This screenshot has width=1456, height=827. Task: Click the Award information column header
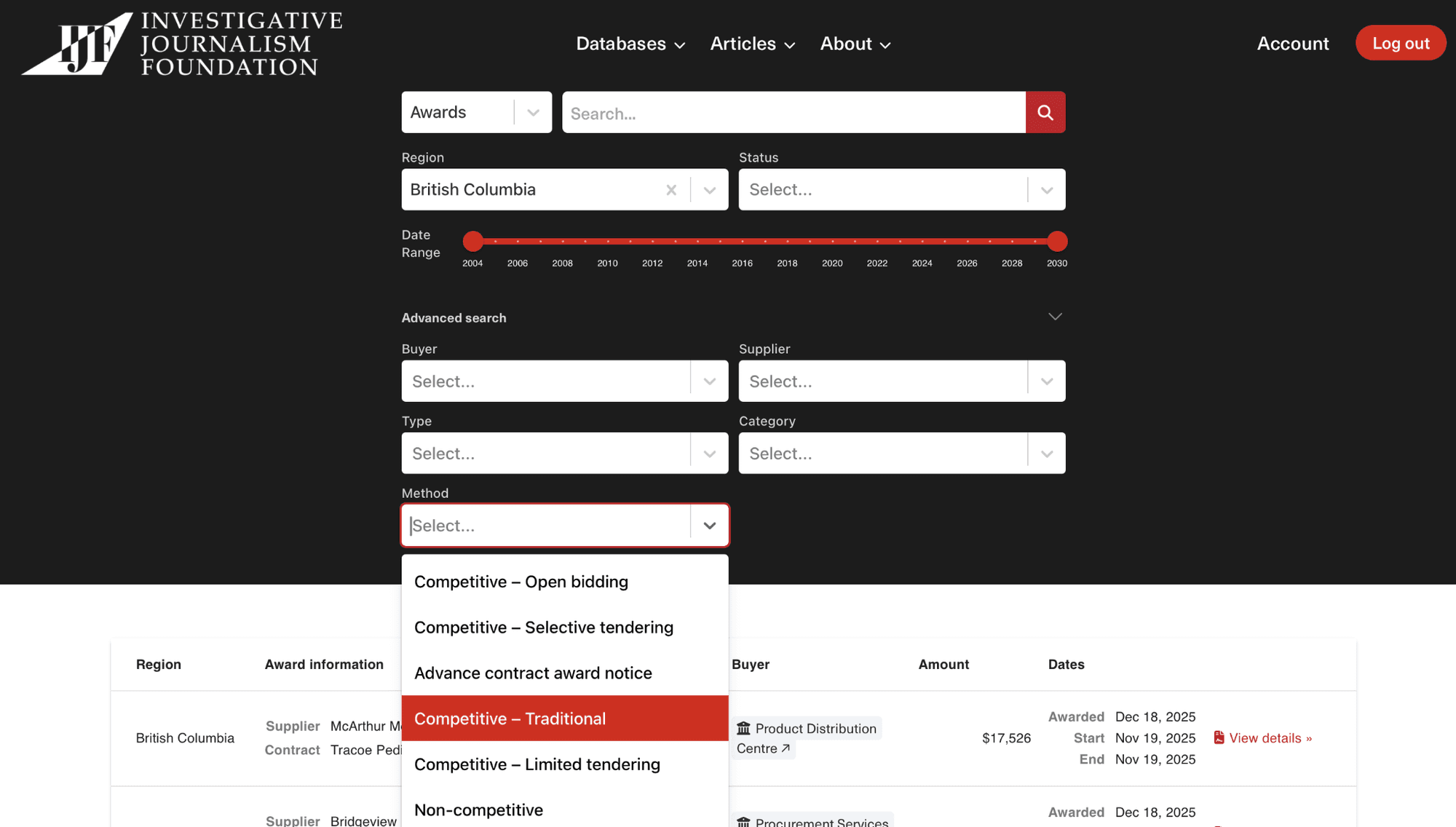tap(324, 664)
